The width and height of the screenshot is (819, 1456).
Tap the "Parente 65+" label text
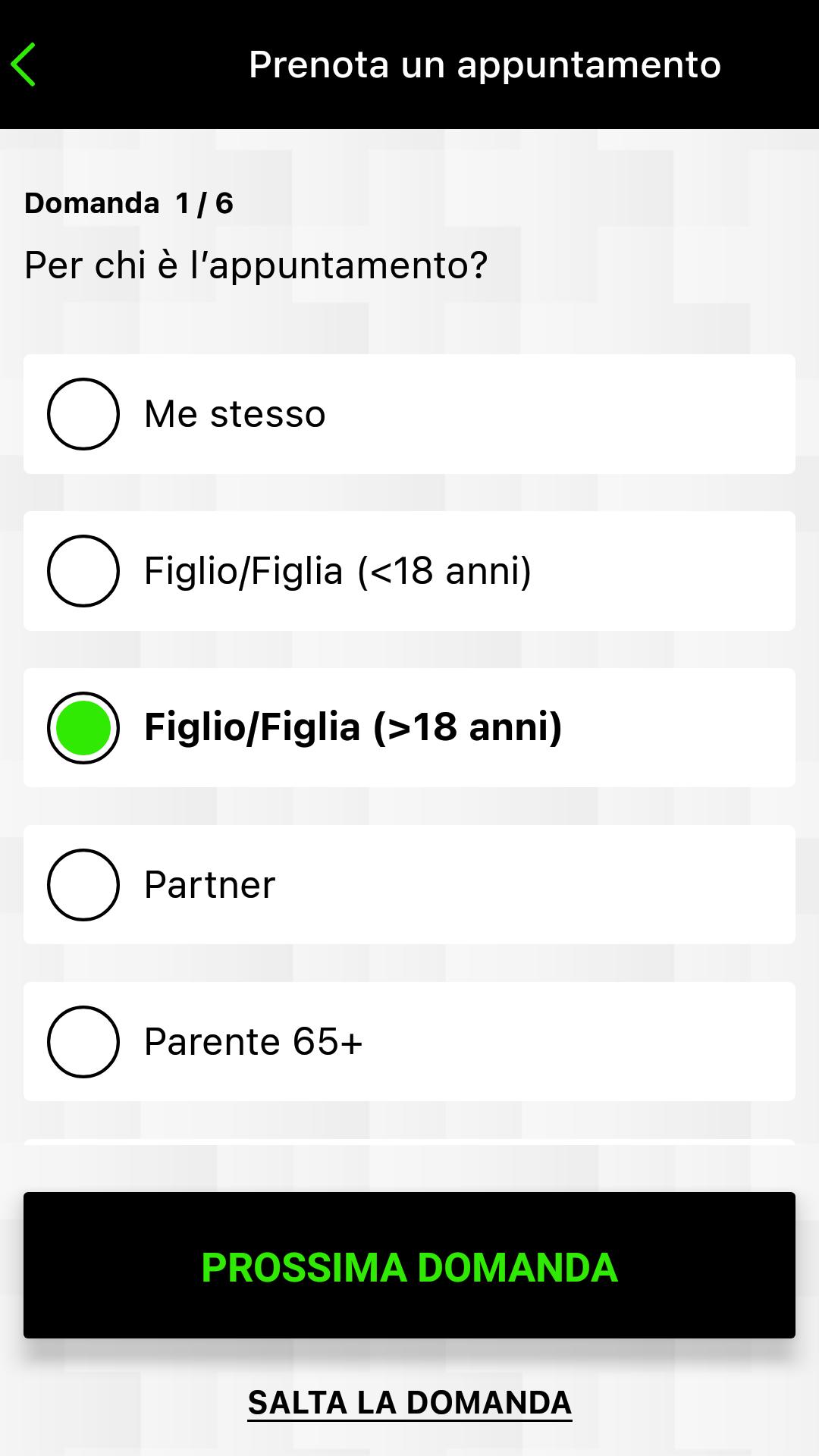253,1042
